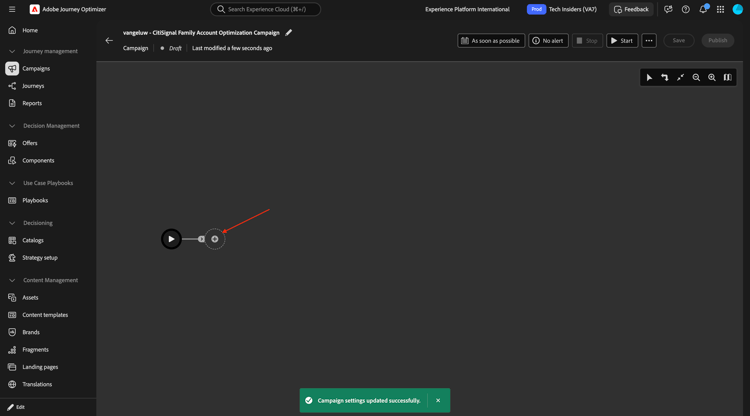Click the auto-arrange layout icon
This screenshot has height=416, width=750.
[665, 77]
